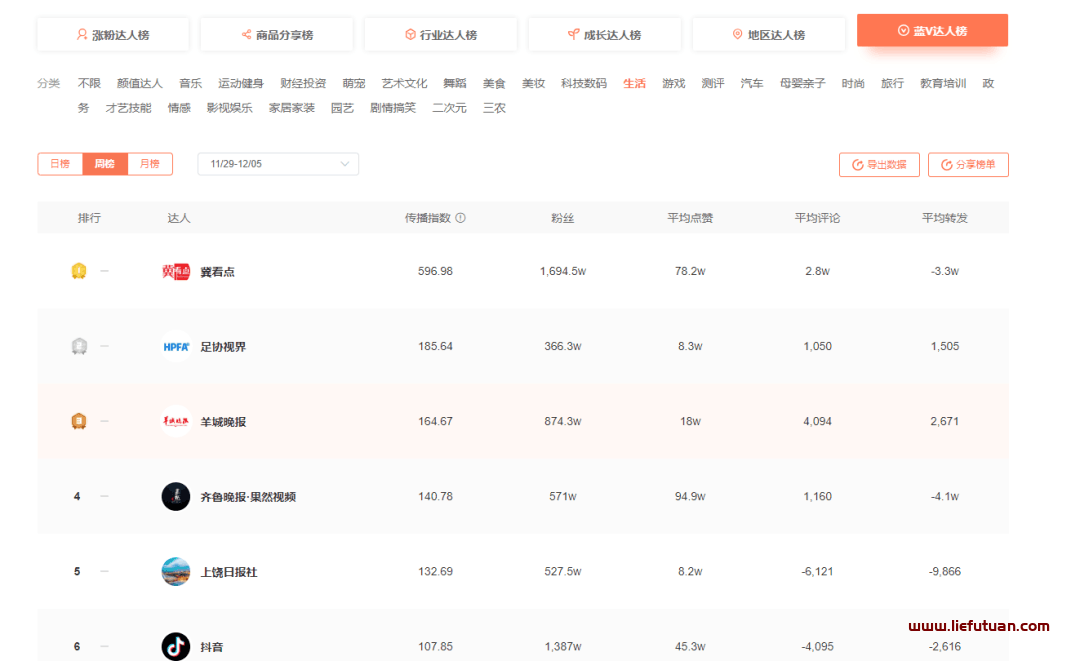This screenshot has height=661, width=1080.
Task: Filter by 游戏 category
Action: click(x=674, y=83)
